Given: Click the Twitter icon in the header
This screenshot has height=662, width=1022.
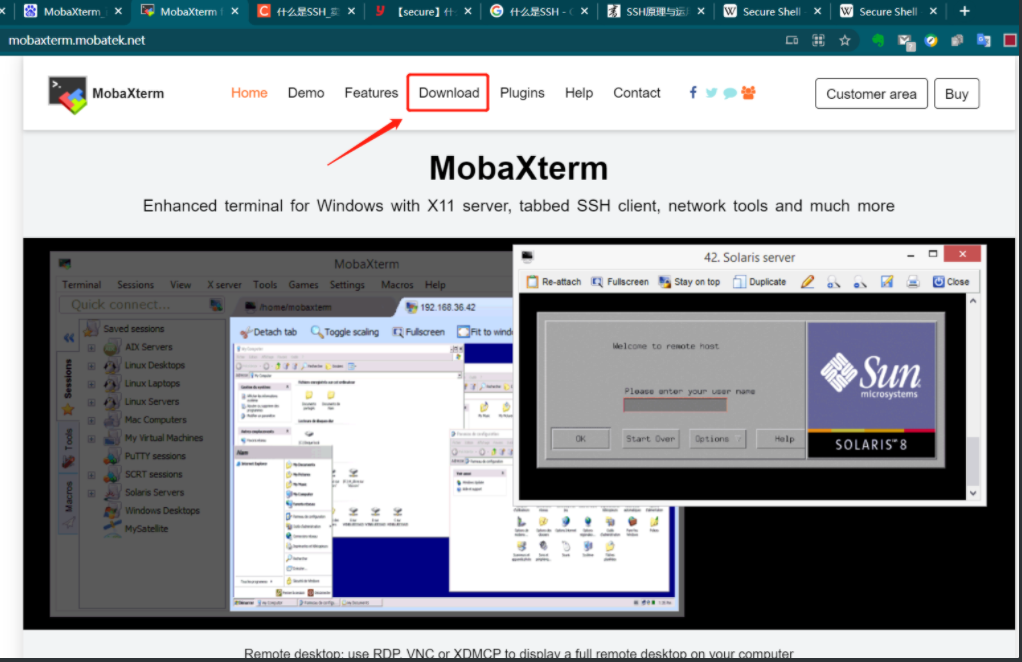Looking at the screenshot, I should (x=710, y=92).
